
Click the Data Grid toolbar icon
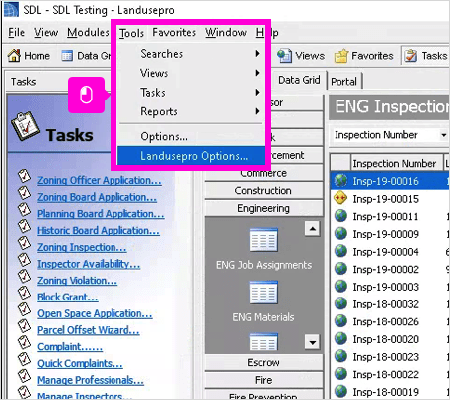pos(67,56)
